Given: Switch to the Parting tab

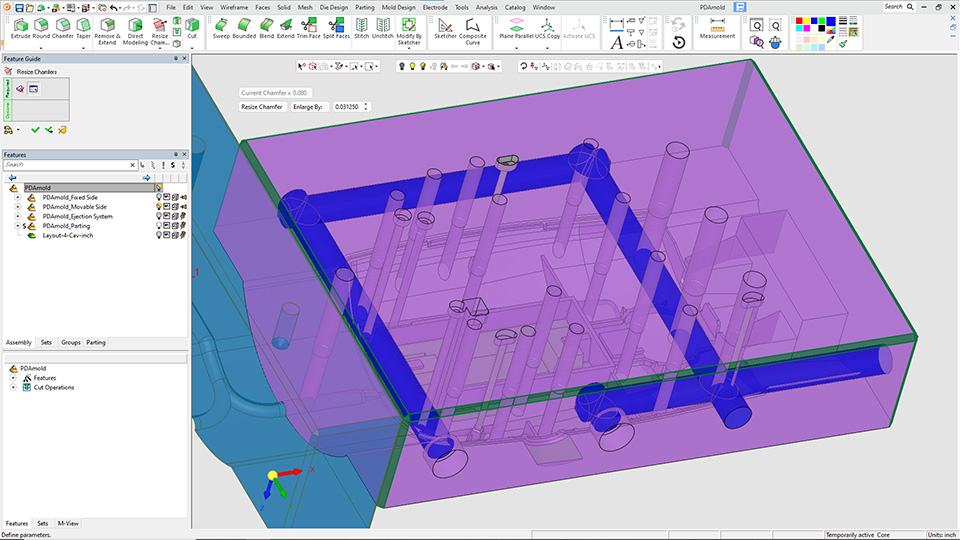Looking at the screenshot, I should pyautogui.click(x=96, y=342).
